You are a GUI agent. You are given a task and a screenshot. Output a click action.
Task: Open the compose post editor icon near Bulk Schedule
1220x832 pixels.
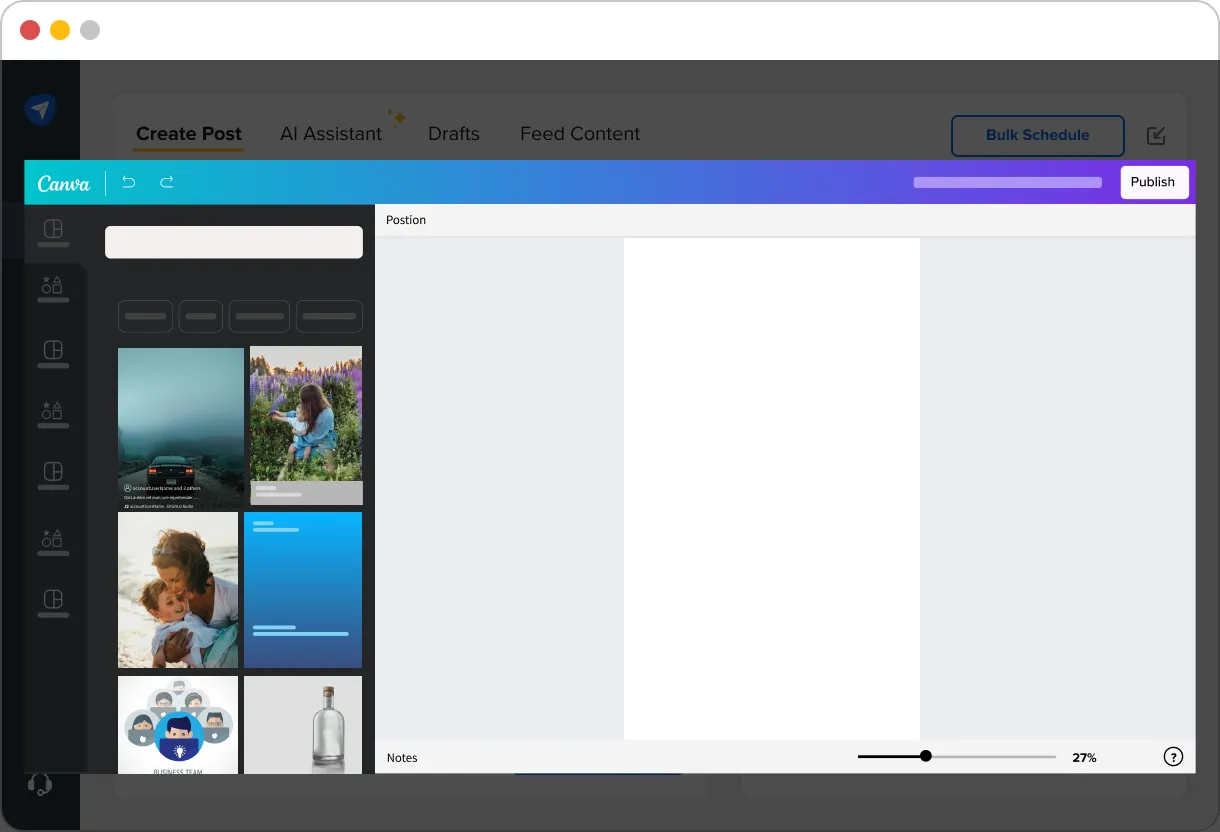[1156, 135]
